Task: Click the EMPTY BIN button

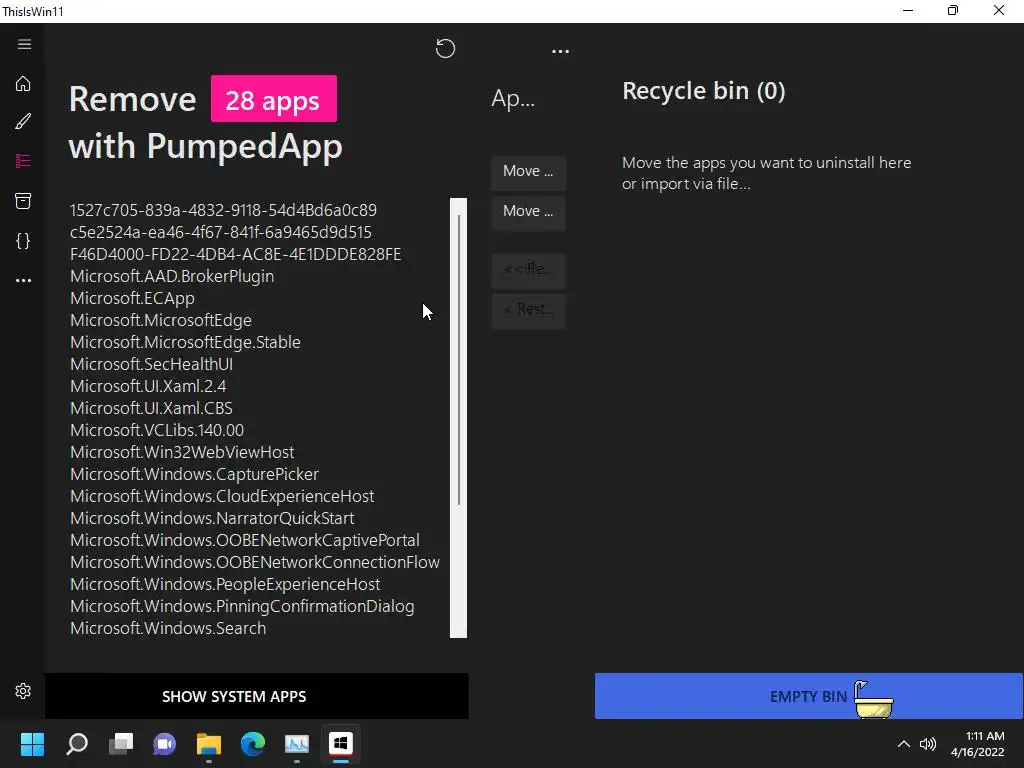Action: (x=808, y=696)
